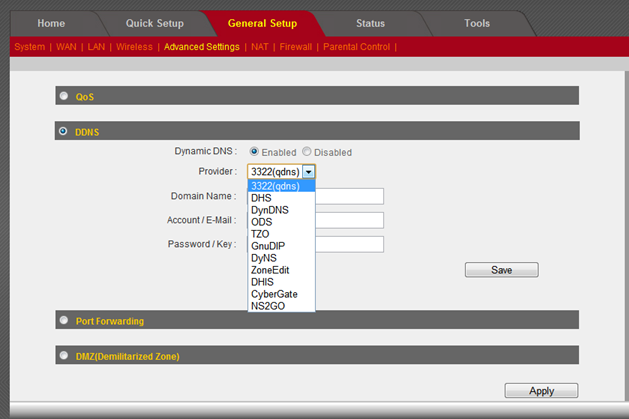
Task: Choose DyNS from provider list
Action: point(281,258)
